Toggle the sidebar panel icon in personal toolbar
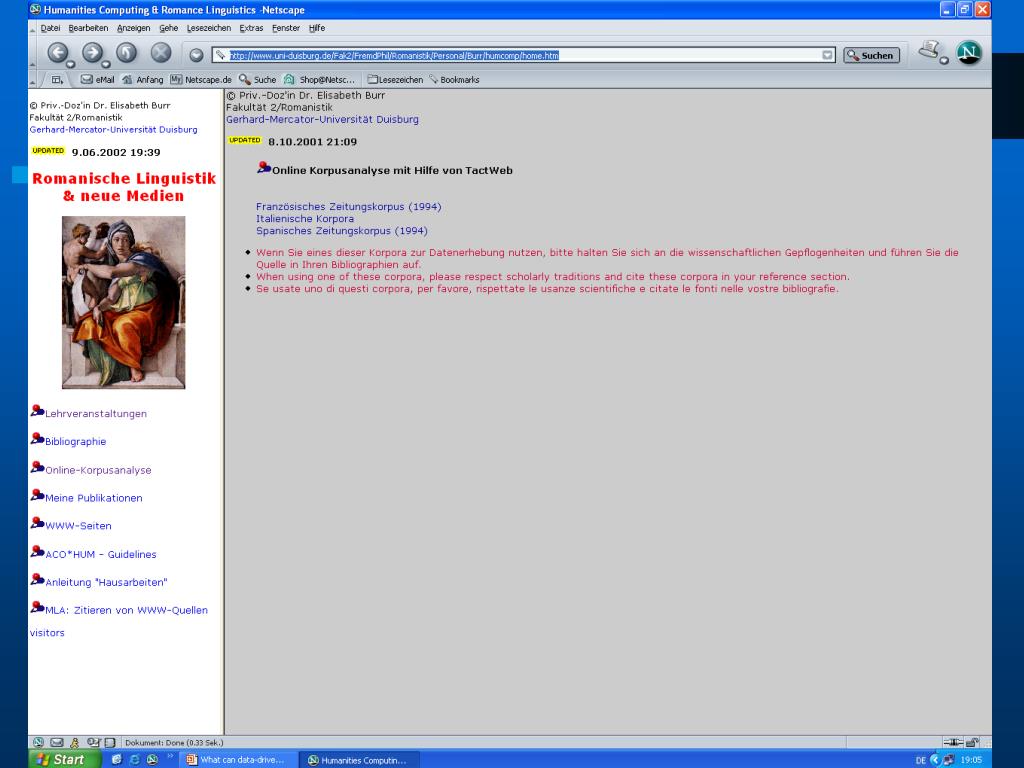 57,80
